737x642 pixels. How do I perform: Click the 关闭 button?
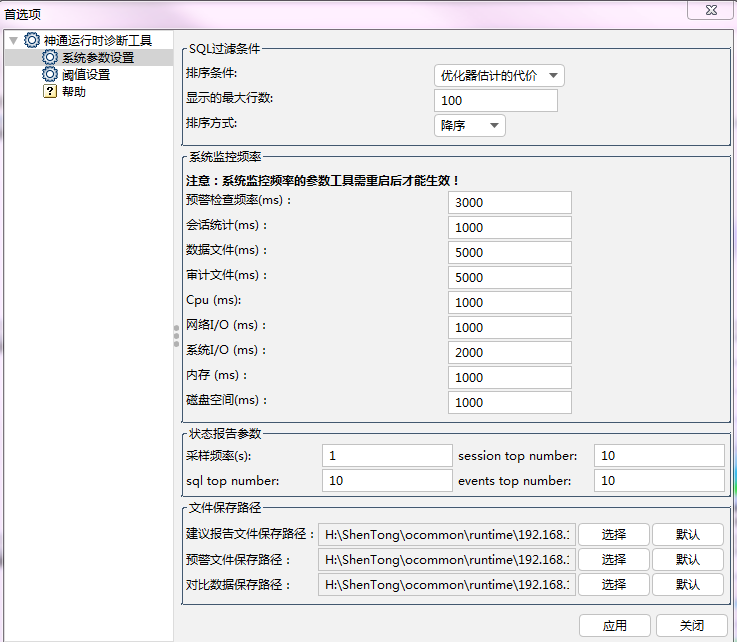coord(691,625)
